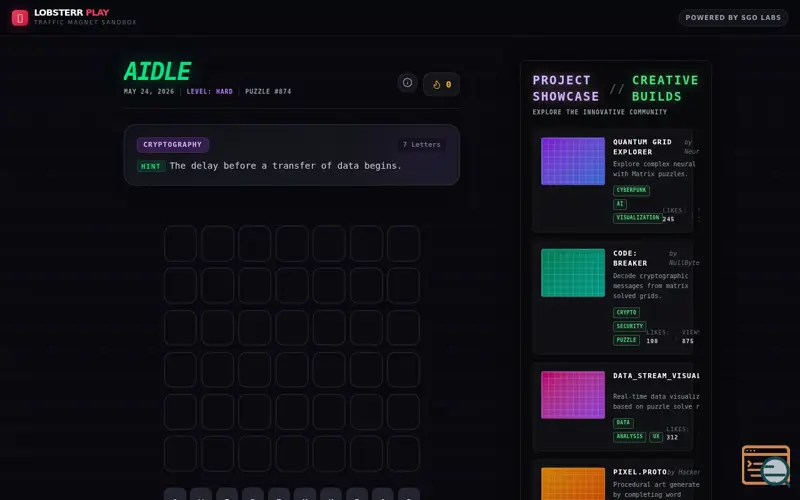Open the pink Data_Stream_Visual thumbnail

(x=573, y=395)
